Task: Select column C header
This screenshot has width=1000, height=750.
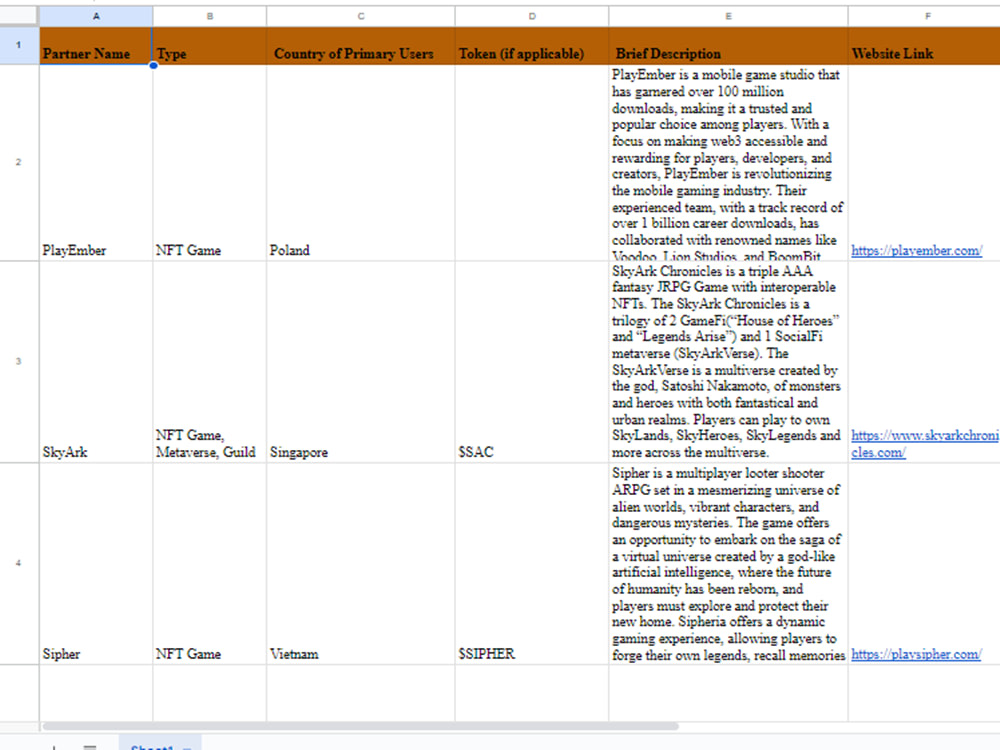Action: [361, 16]
